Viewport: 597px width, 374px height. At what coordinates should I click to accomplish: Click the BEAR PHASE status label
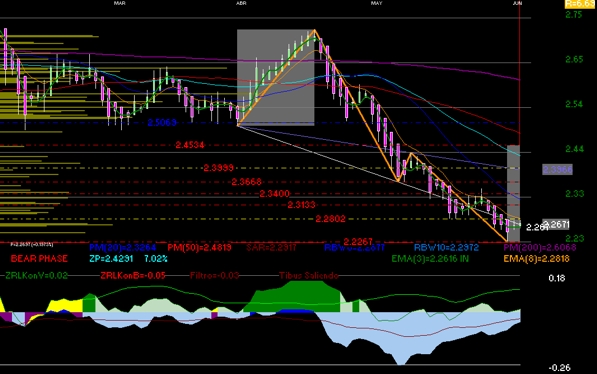click(x=39, y=259)
